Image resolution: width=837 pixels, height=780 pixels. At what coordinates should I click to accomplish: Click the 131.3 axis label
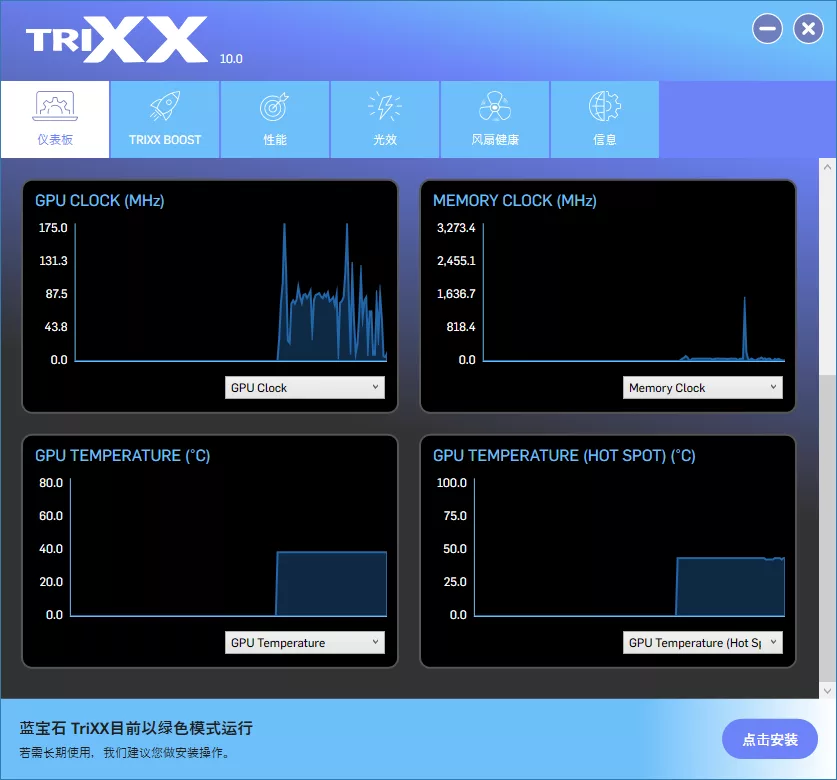tap(53, 261)
